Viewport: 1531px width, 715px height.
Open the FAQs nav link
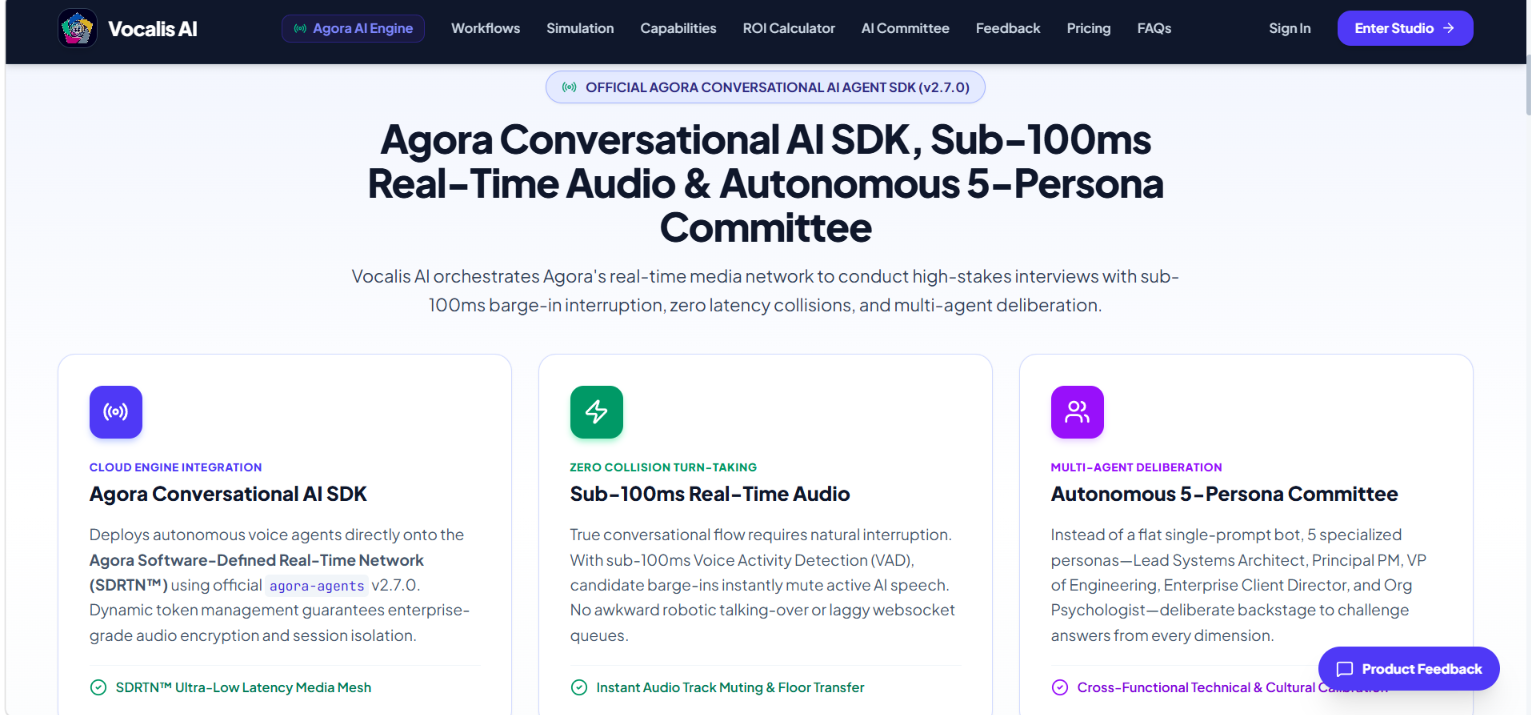1154,28
